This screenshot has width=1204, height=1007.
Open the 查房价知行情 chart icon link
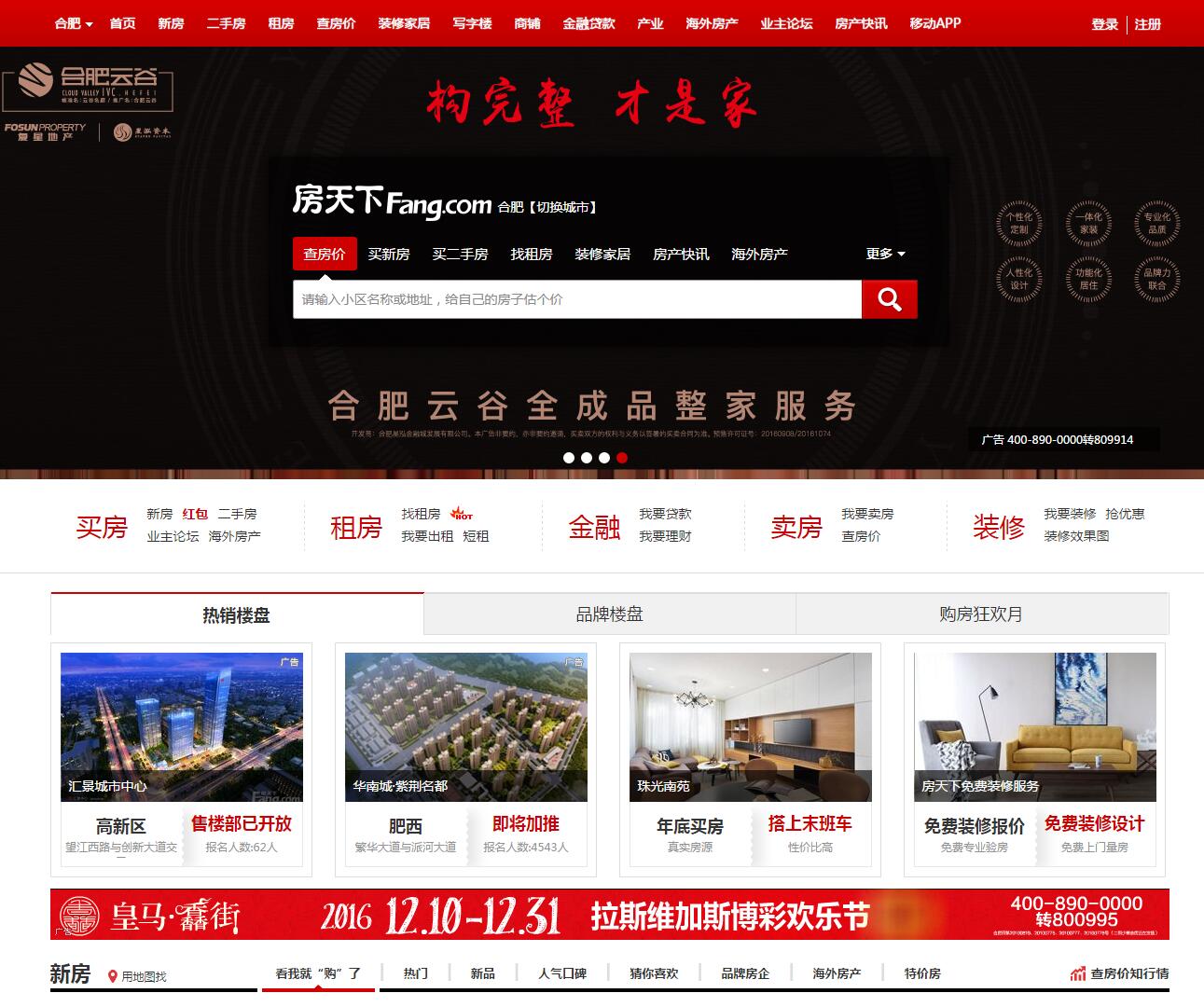coord(1119,973)
